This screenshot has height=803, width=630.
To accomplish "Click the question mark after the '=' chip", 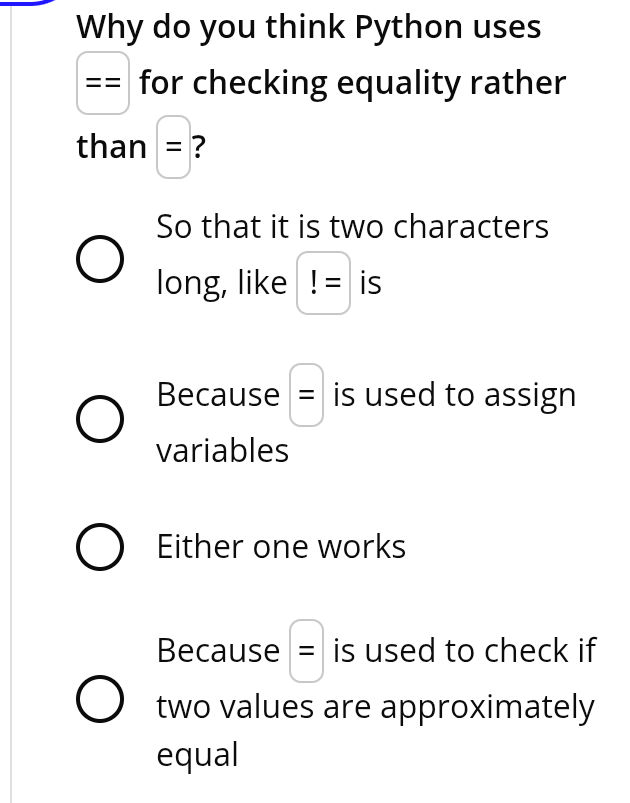I will 198,146.
